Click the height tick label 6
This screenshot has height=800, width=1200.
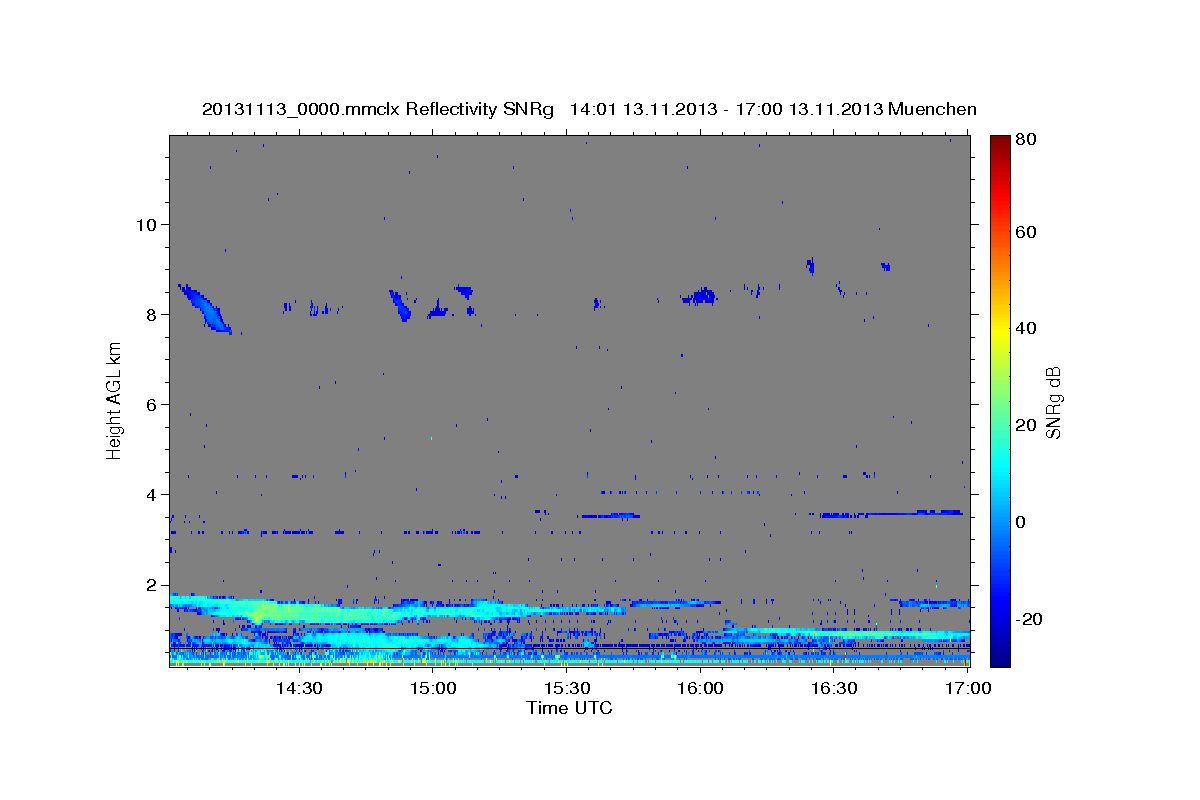click(150, 404)
